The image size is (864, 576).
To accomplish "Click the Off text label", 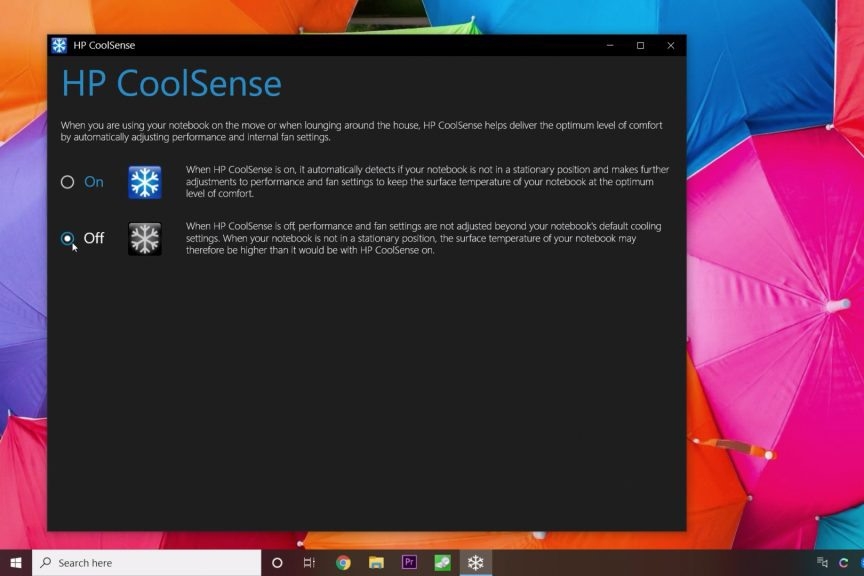I will pyautogui.click(x=95, y=239).
